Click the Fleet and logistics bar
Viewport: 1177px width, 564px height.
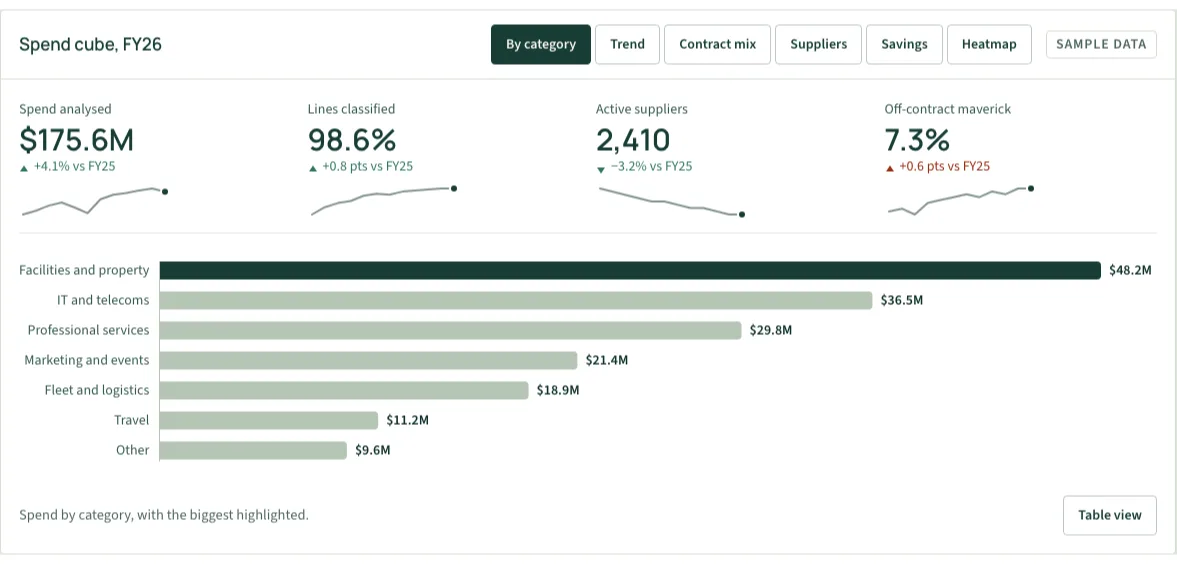coord(345,391)
